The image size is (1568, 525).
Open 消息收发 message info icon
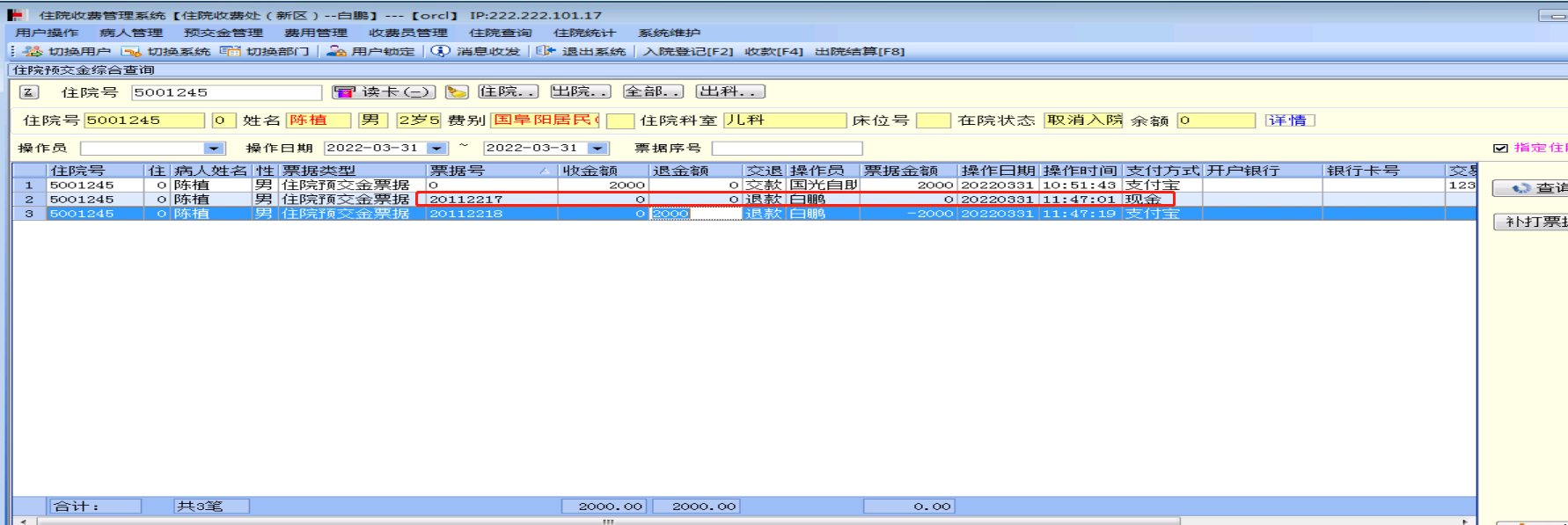(441, 51)
